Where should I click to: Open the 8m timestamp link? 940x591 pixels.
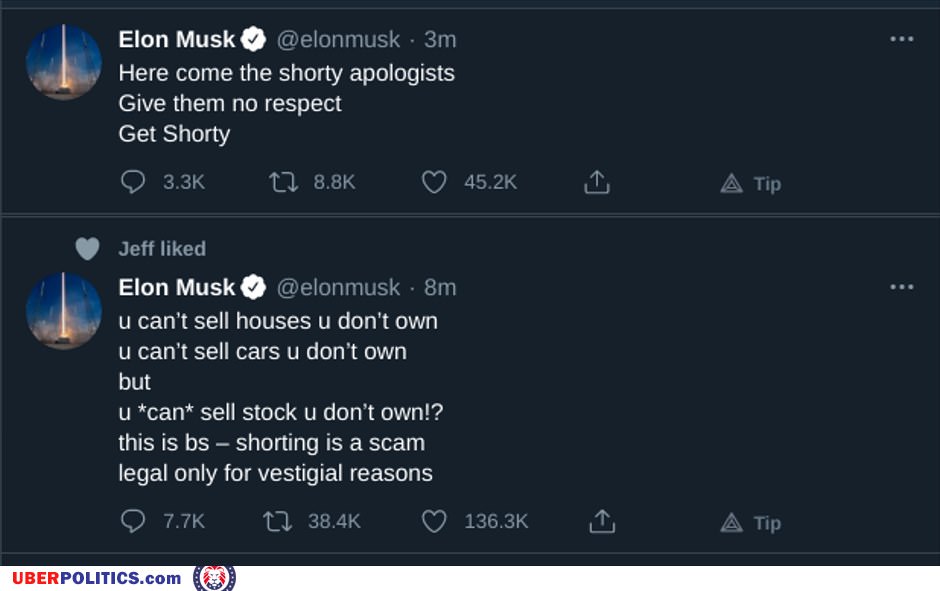pyautogui.click(x=440, y=287)
